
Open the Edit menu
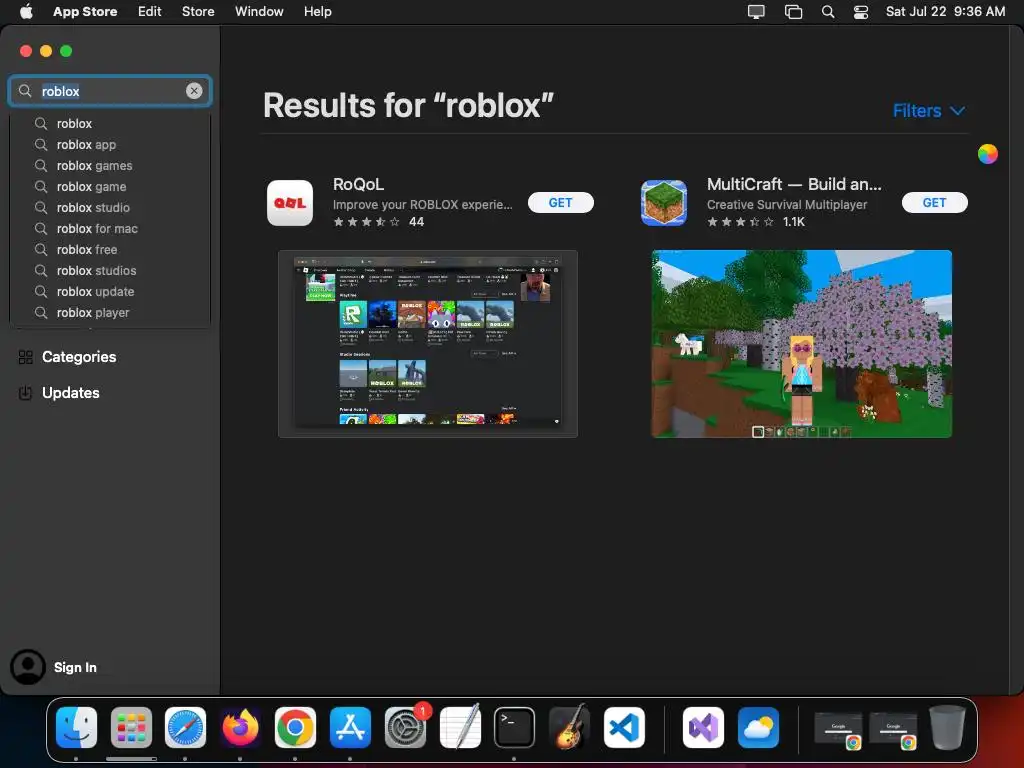pyautogui.click(x=149, y=11)
